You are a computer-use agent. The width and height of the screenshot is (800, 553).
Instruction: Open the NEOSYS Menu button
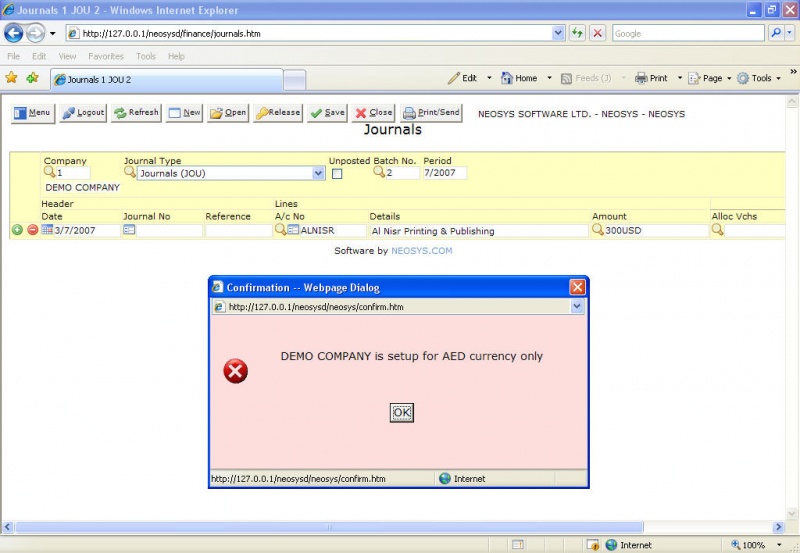point(33,113)
